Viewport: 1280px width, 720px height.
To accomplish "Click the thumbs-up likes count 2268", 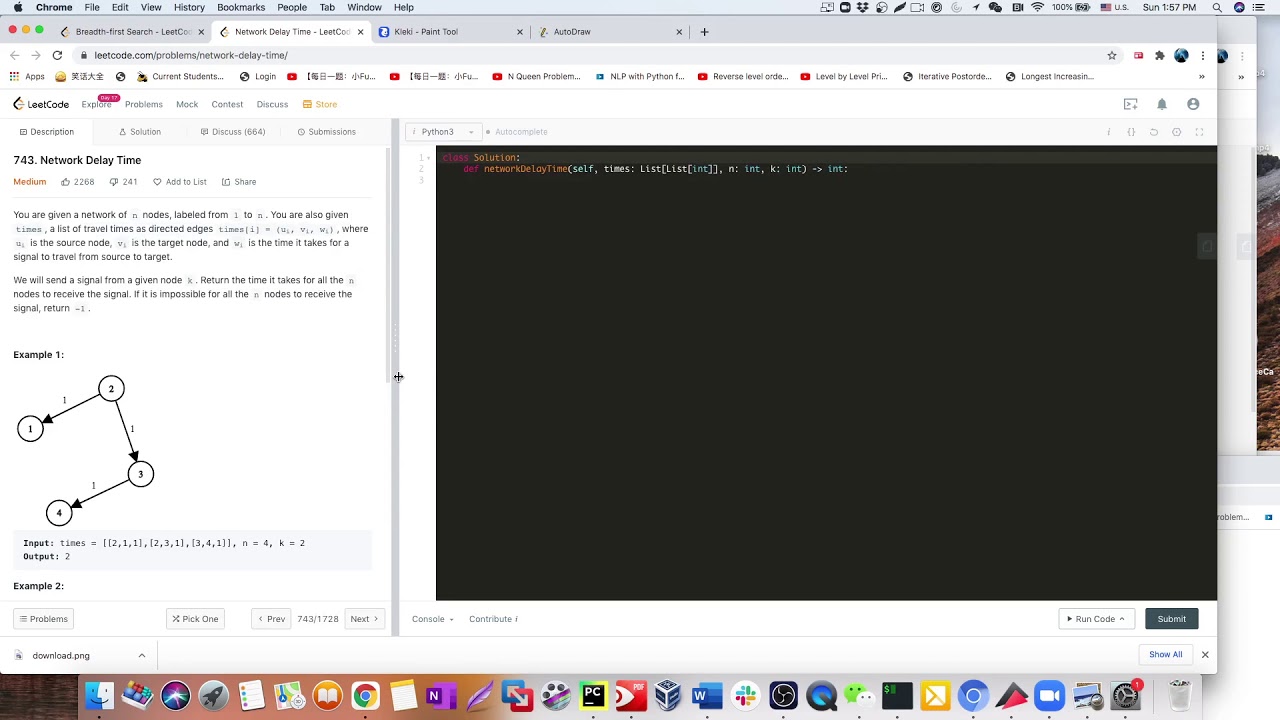I will [x=77, y=182].
